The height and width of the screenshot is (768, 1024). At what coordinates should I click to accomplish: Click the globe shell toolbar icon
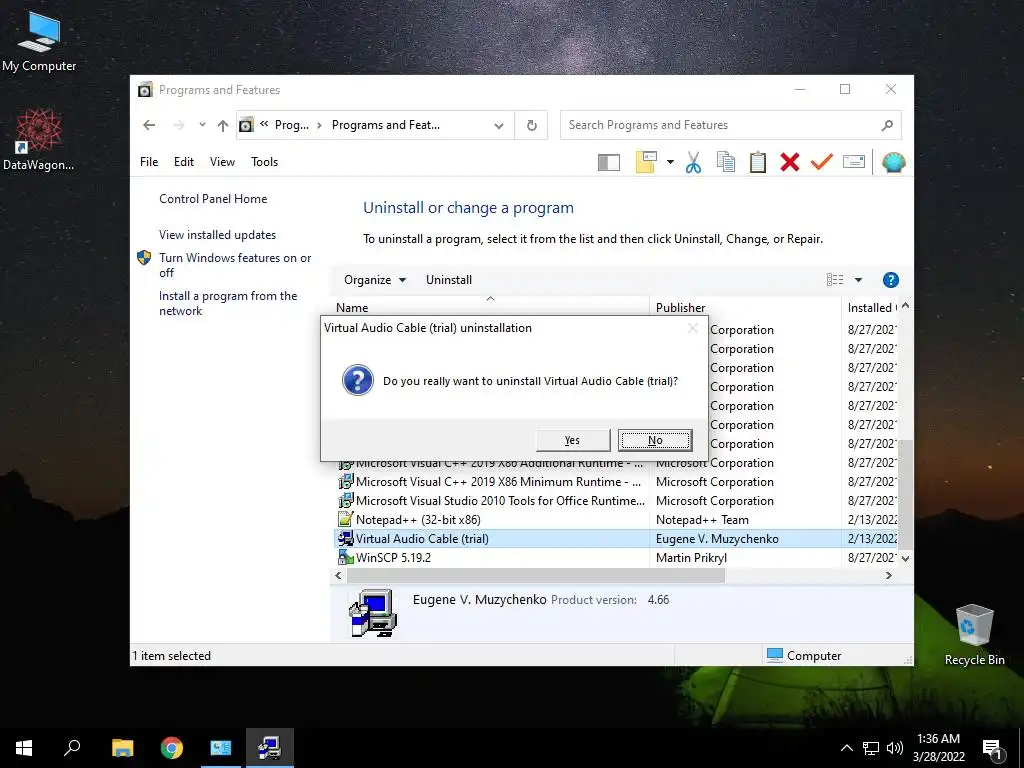893,162
